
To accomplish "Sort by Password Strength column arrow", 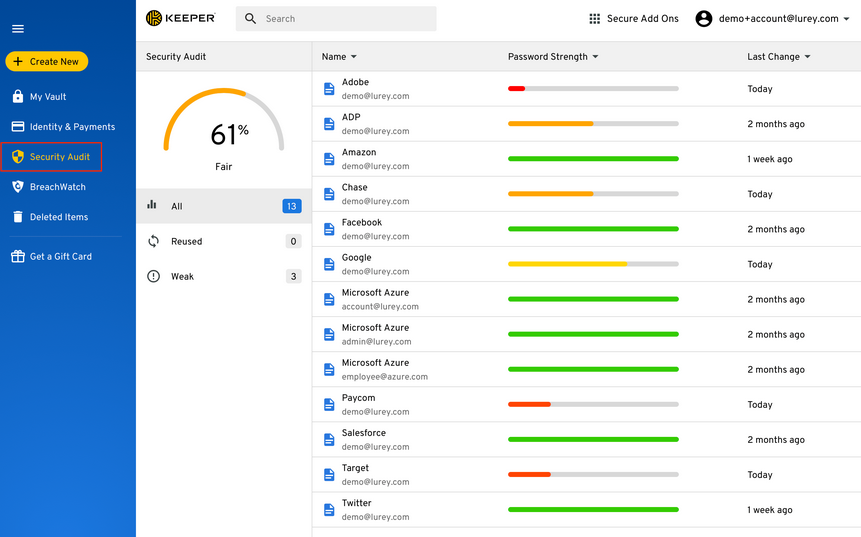I will tap(595, 57).
